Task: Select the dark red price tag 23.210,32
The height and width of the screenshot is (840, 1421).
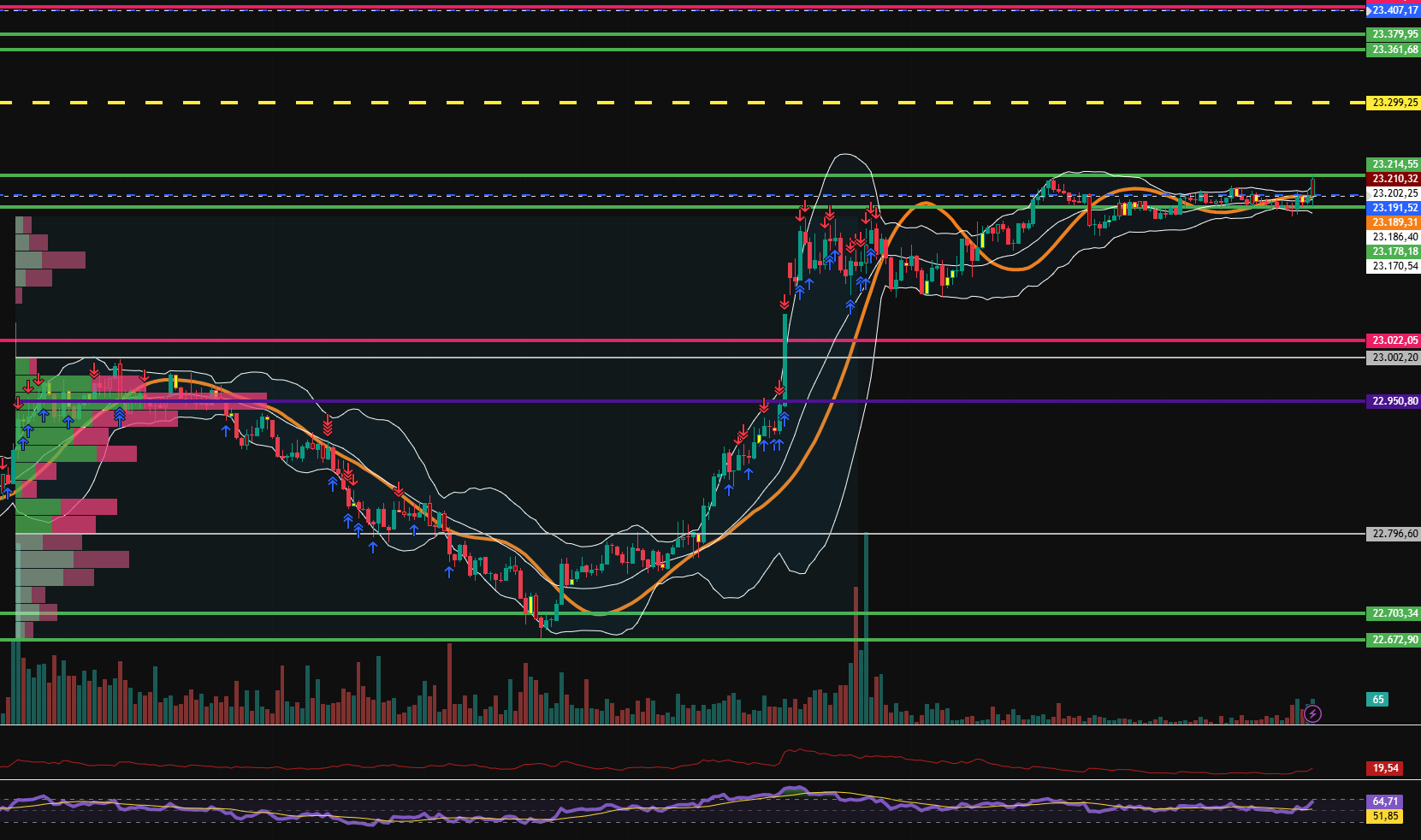Action: (x=1394, y=179)
